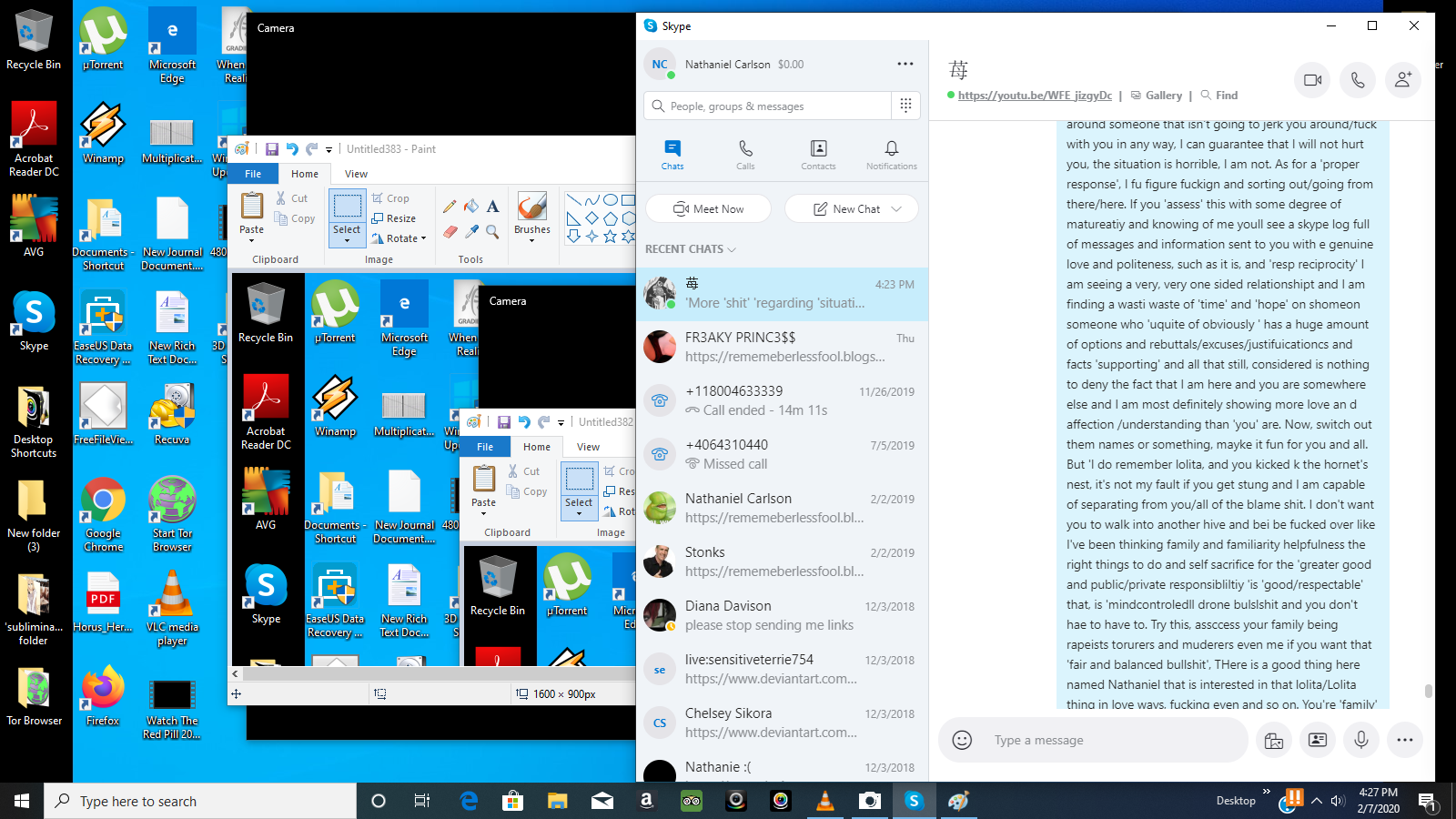This screenshot has width=1456, height=819.
Task: Open the Stonks chat in Skype
Action: point(783,561)
